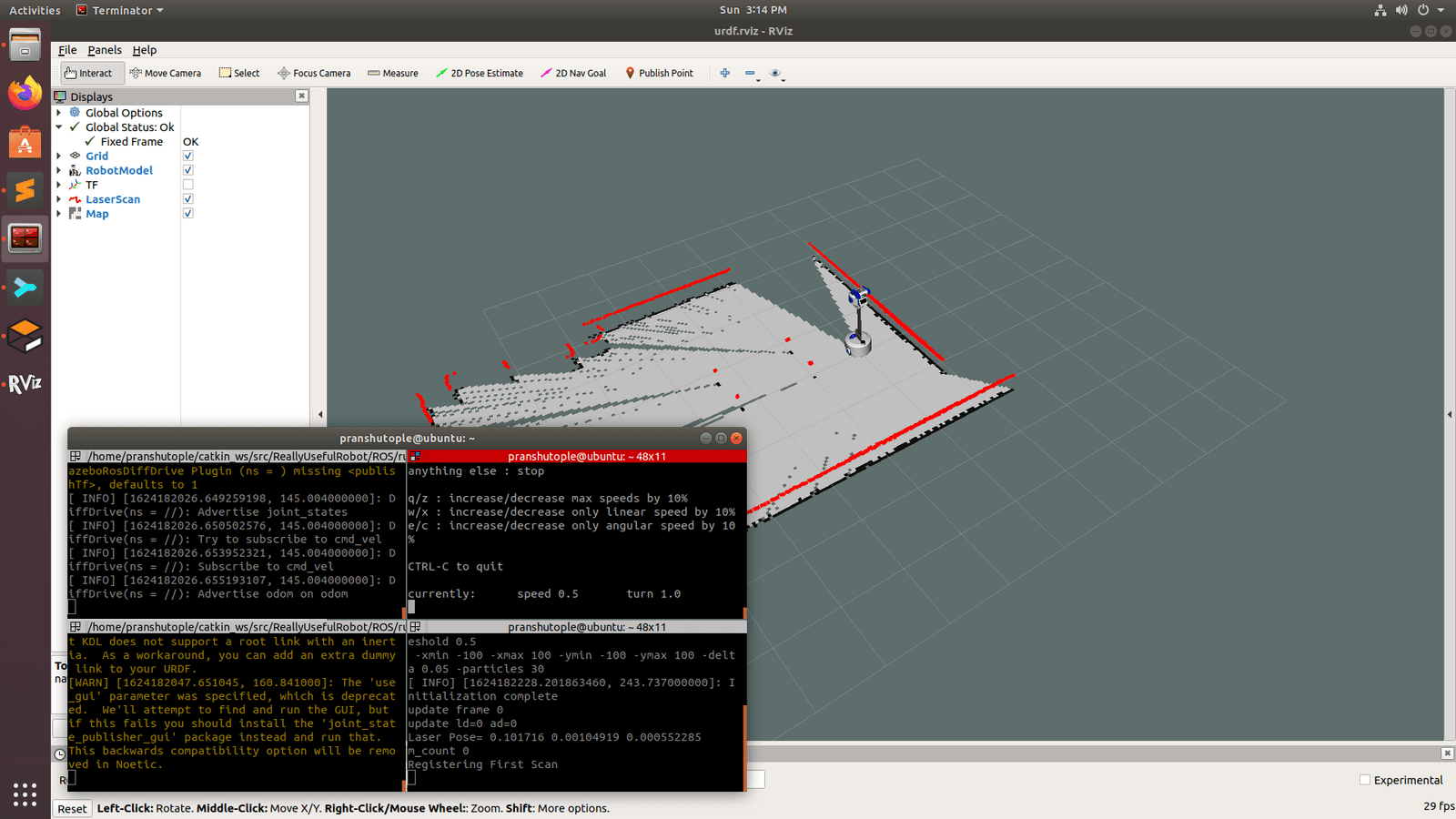Open the File menu

click(x=67, y=50)
